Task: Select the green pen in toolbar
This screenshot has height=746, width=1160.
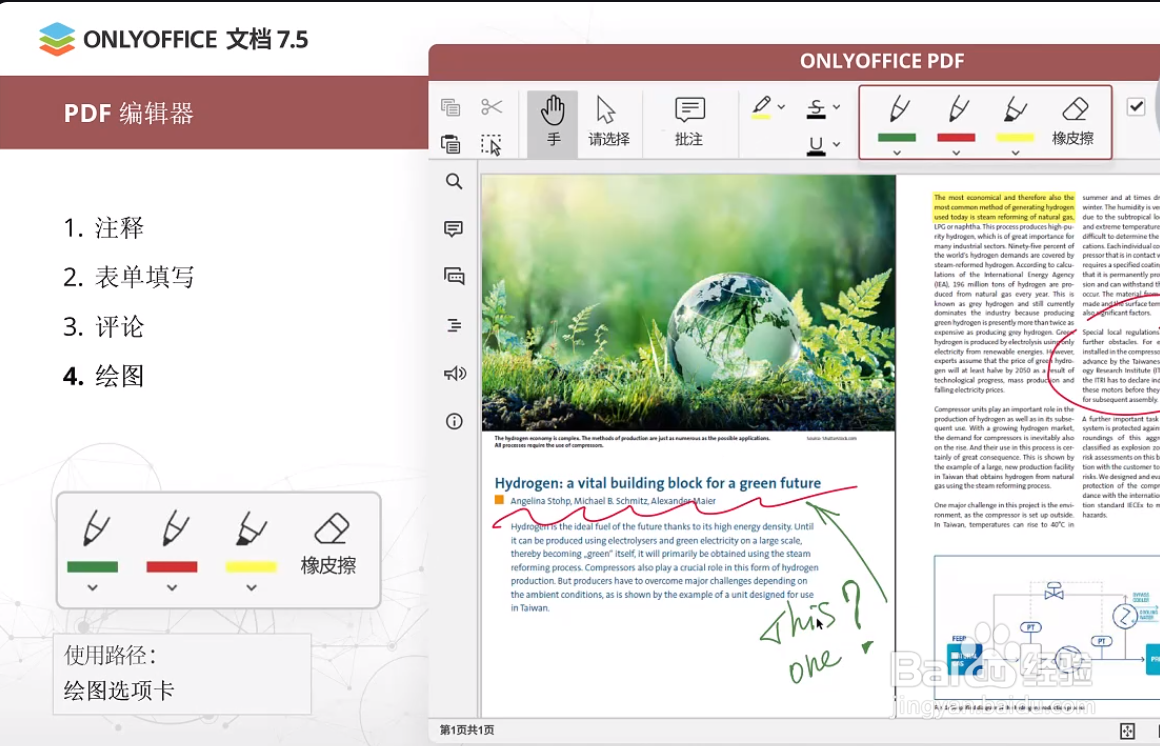Action: (897, 110)
